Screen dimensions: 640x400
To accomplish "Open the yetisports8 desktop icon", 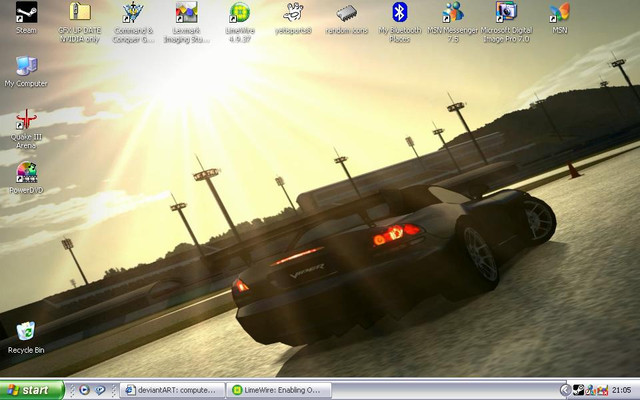I will (x=293, y=14).
